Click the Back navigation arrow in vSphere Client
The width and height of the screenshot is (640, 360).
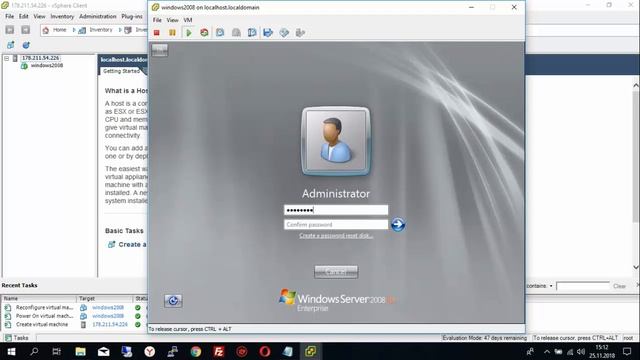[10, 30]
